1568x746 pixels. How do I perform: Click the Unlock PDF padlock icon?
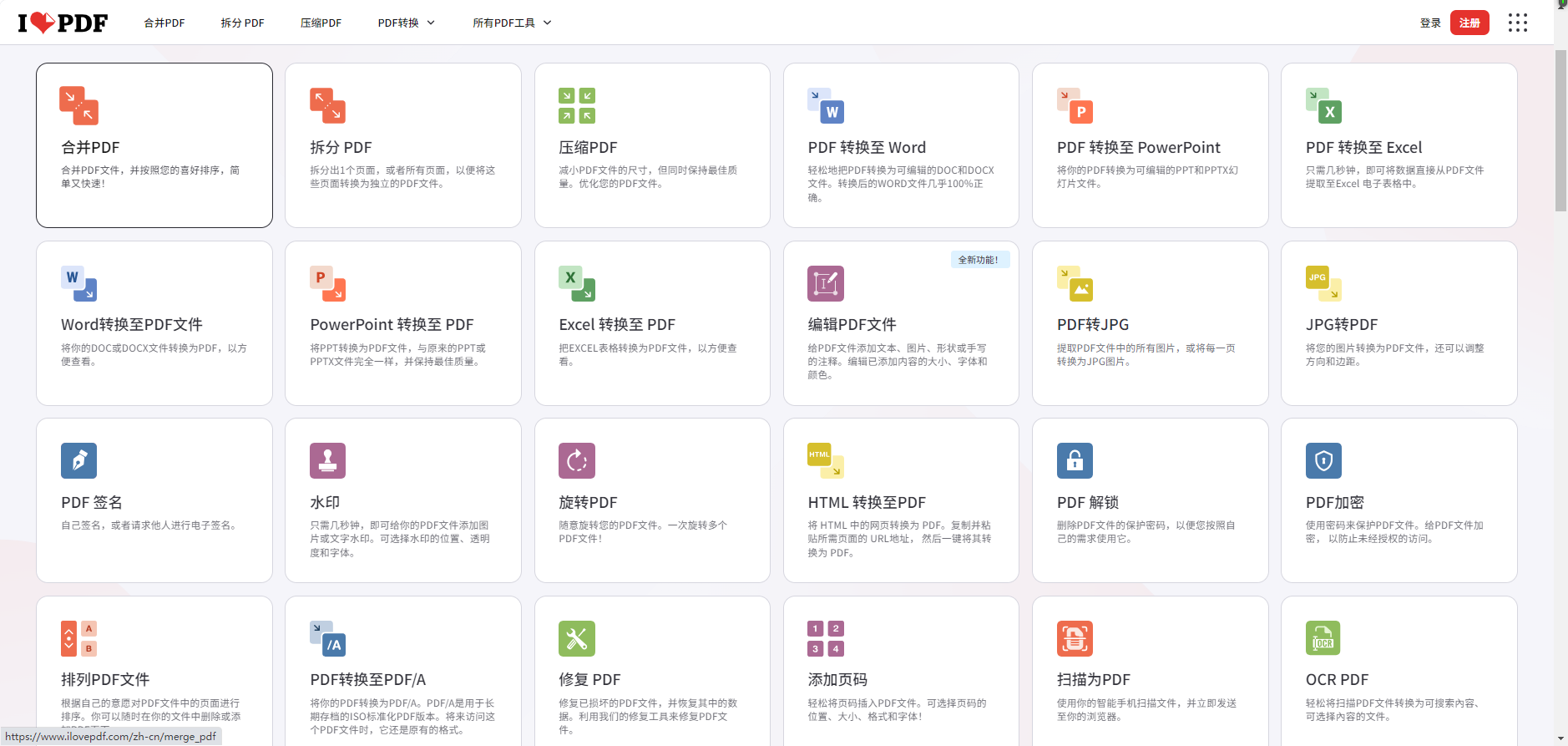coord(1075,460)
